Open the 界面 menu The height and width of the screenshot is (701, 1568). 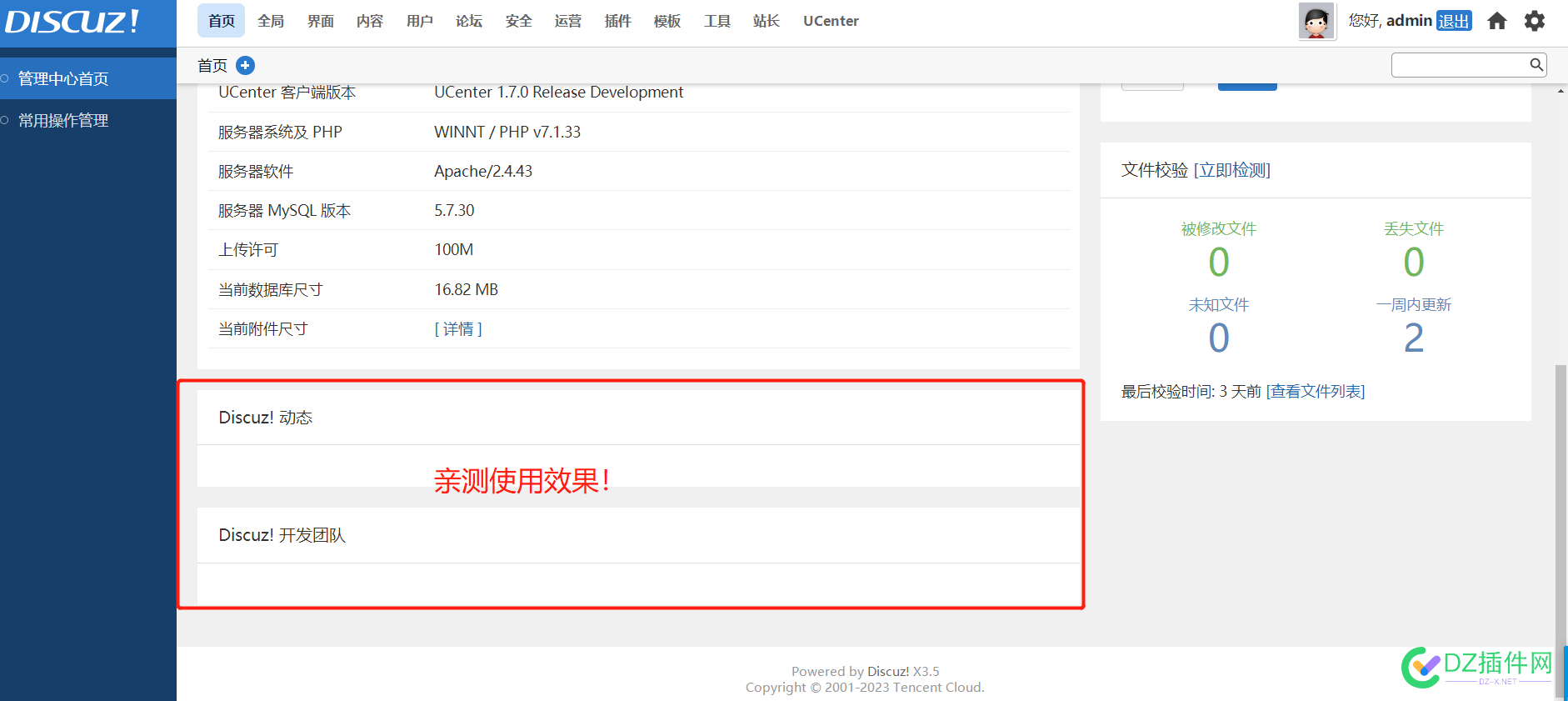pos(321,21)
